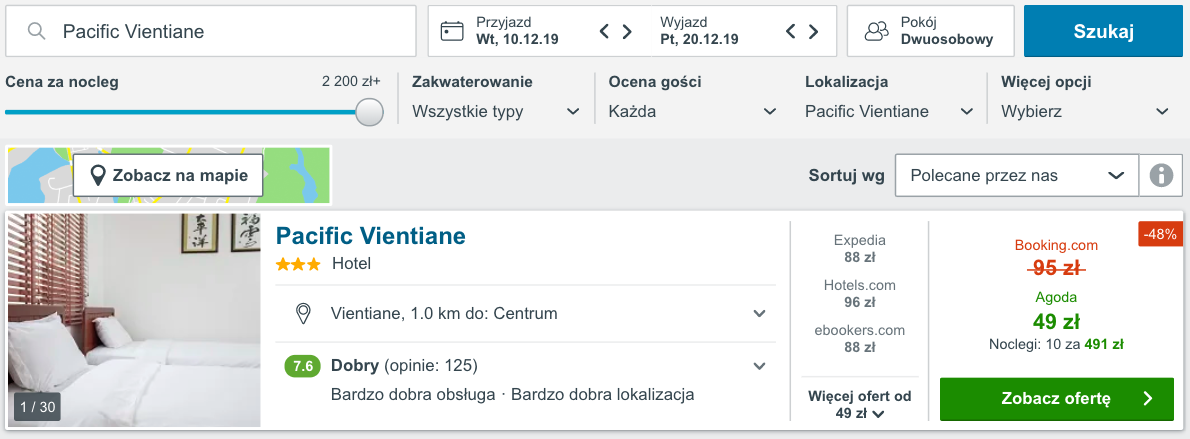1190x439 pixels.
Task: Open the check-in calendar icon
Action: click(x=453, y=32)
